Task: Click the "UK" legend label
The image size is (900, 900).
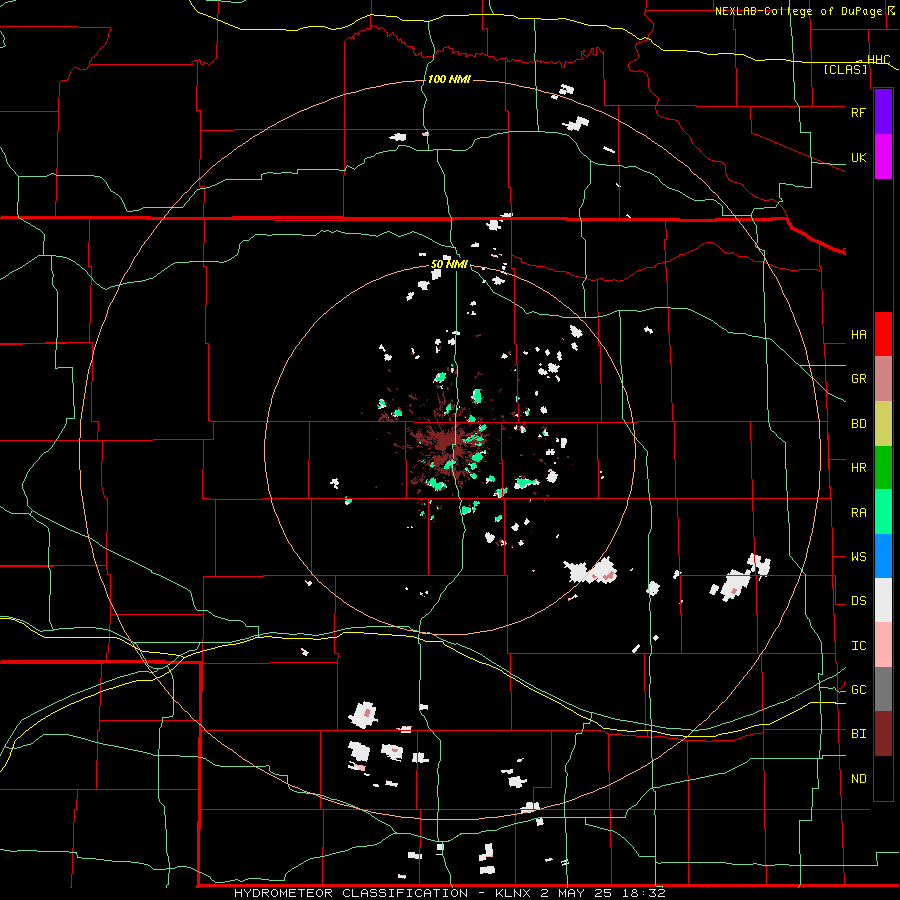Action: pyautogui.click(x=858, y=157)
